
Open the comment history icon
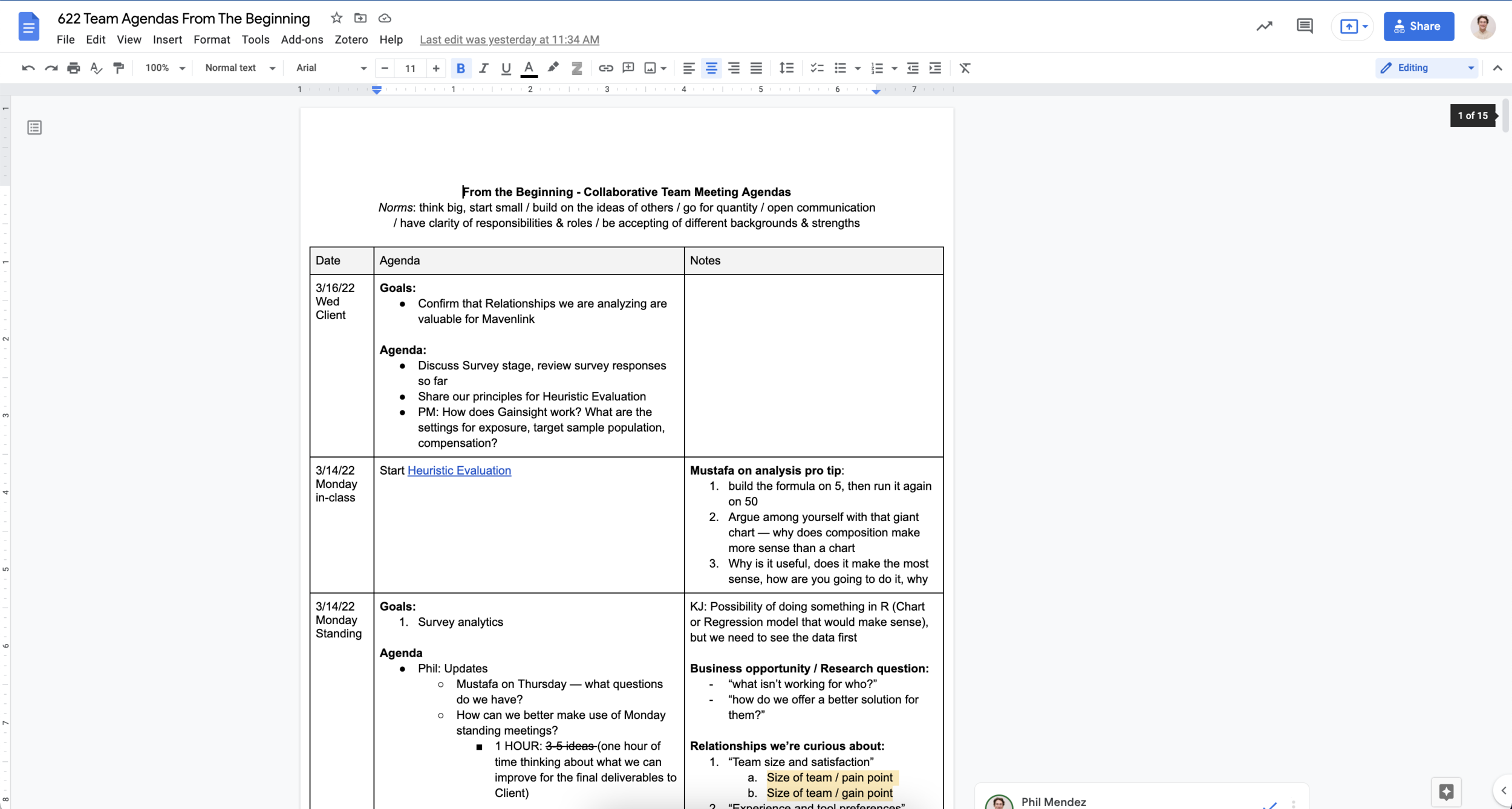pos(1305,26)
